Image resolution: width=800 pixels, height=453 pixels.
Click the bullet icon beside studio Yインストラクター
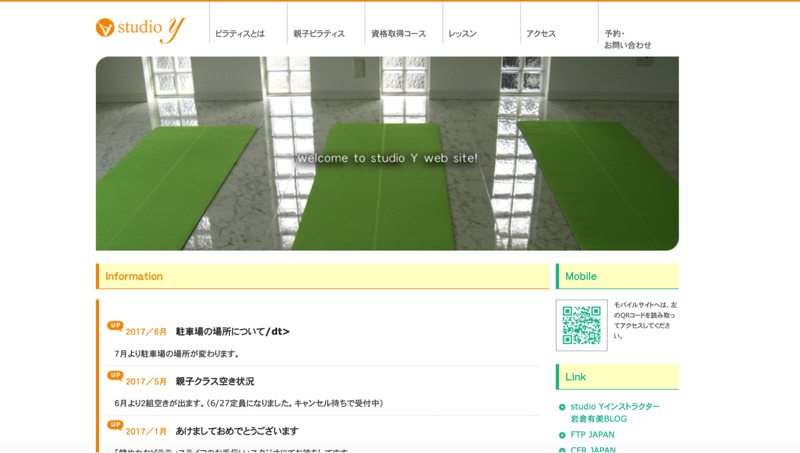click(562, 407)
